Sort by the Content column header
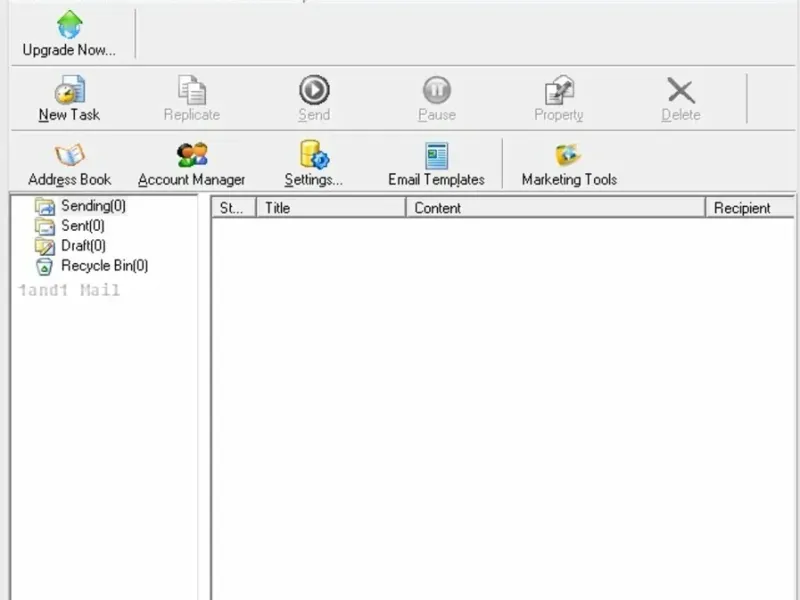Viewport: 800px width, 600px height. coord(556,208)
